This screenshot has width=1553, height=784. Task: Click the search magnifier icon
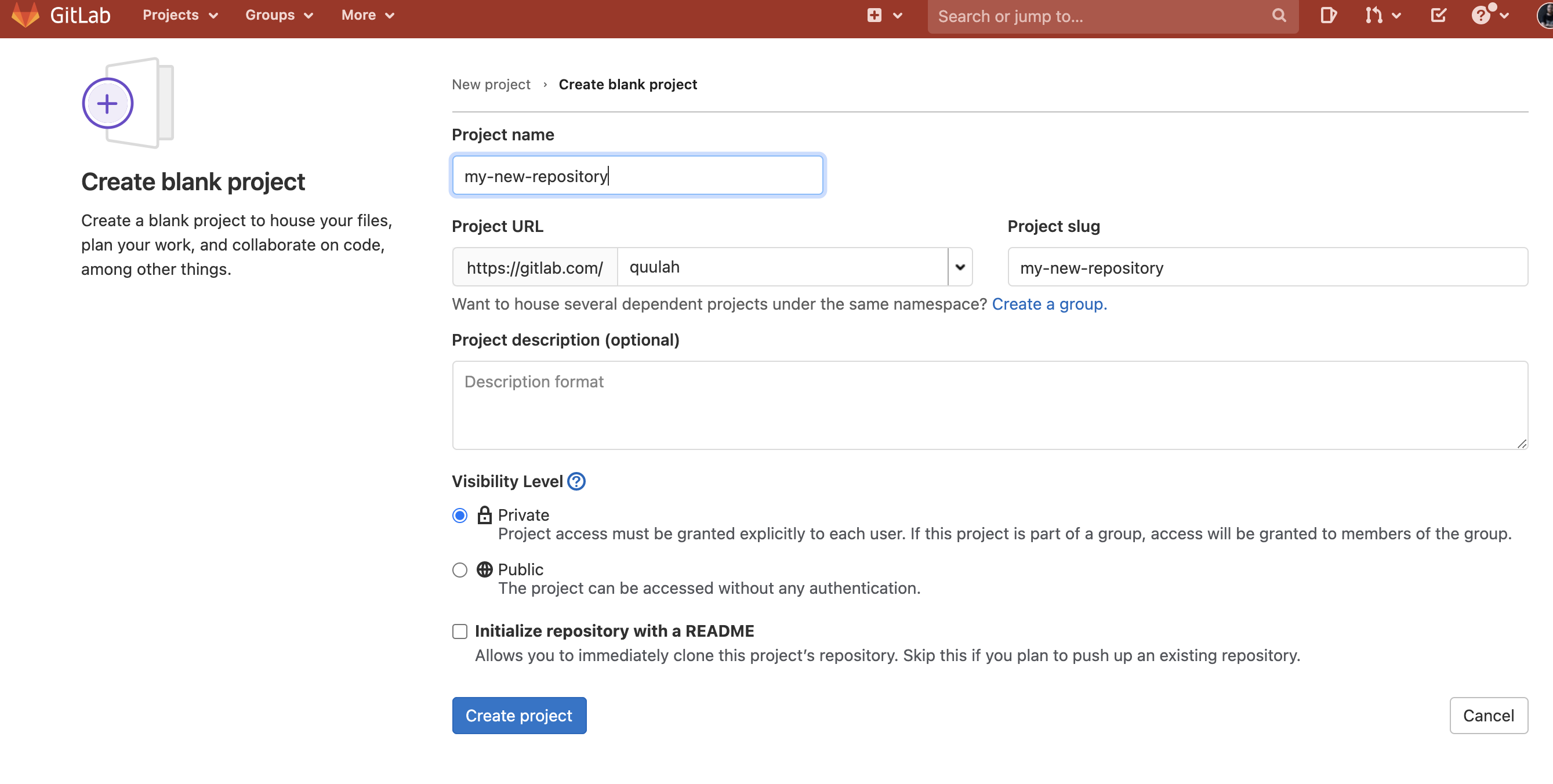(1278, 16)
